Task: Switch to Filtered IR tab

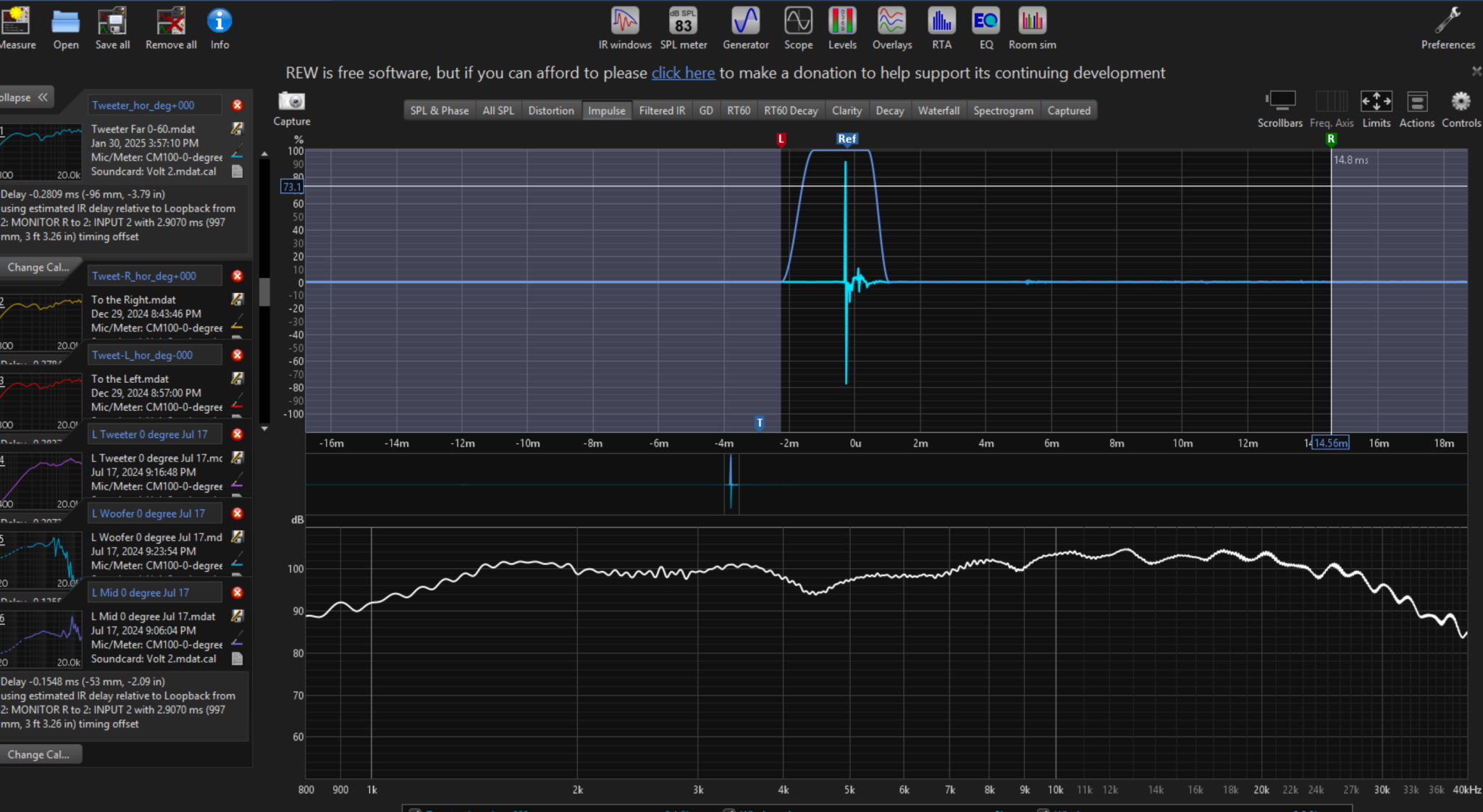Action: 662,110
